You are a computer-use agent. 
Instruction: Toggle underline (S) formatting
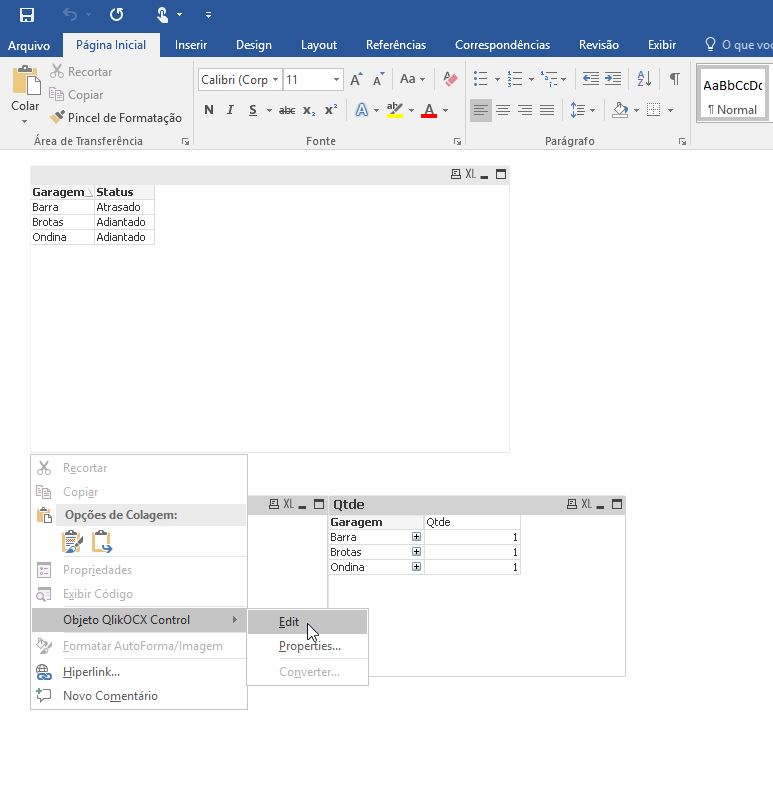click(253, 110)
